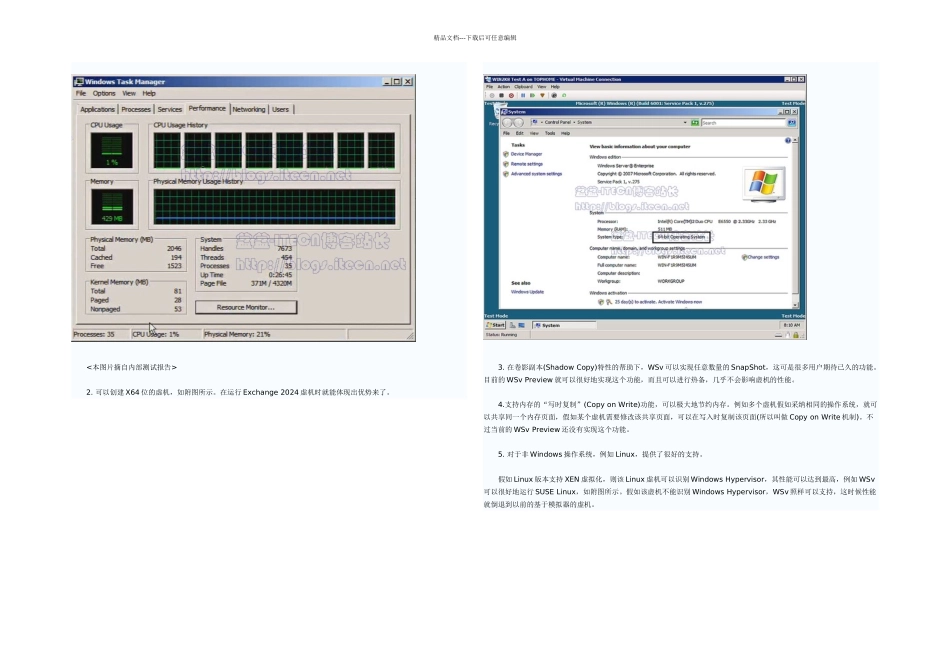Open the Networking tab in Task Manager
950x672 pixels.
249,109
